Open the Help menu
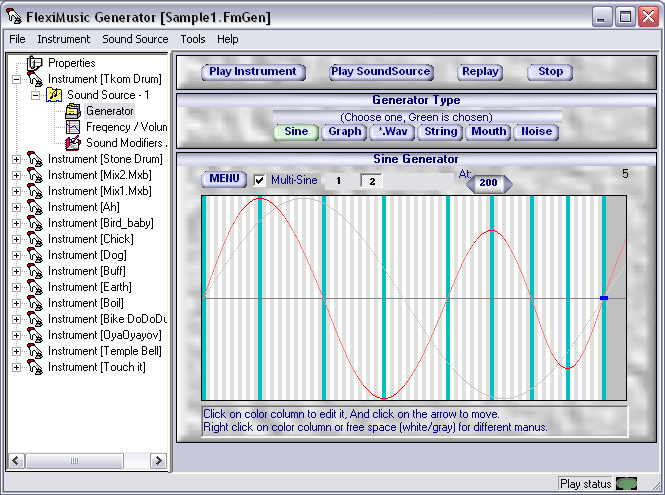The width and height of the screenshot is (665, 495). coord(228,39)
